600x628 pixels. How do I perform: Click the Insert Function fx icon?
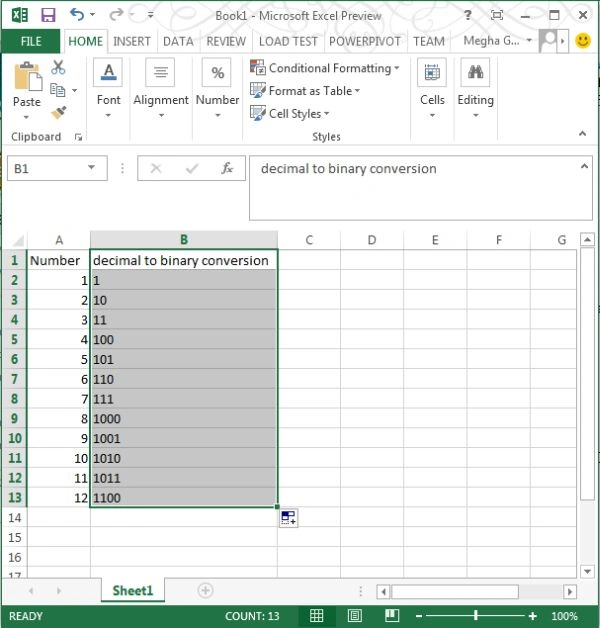[227, 168]
